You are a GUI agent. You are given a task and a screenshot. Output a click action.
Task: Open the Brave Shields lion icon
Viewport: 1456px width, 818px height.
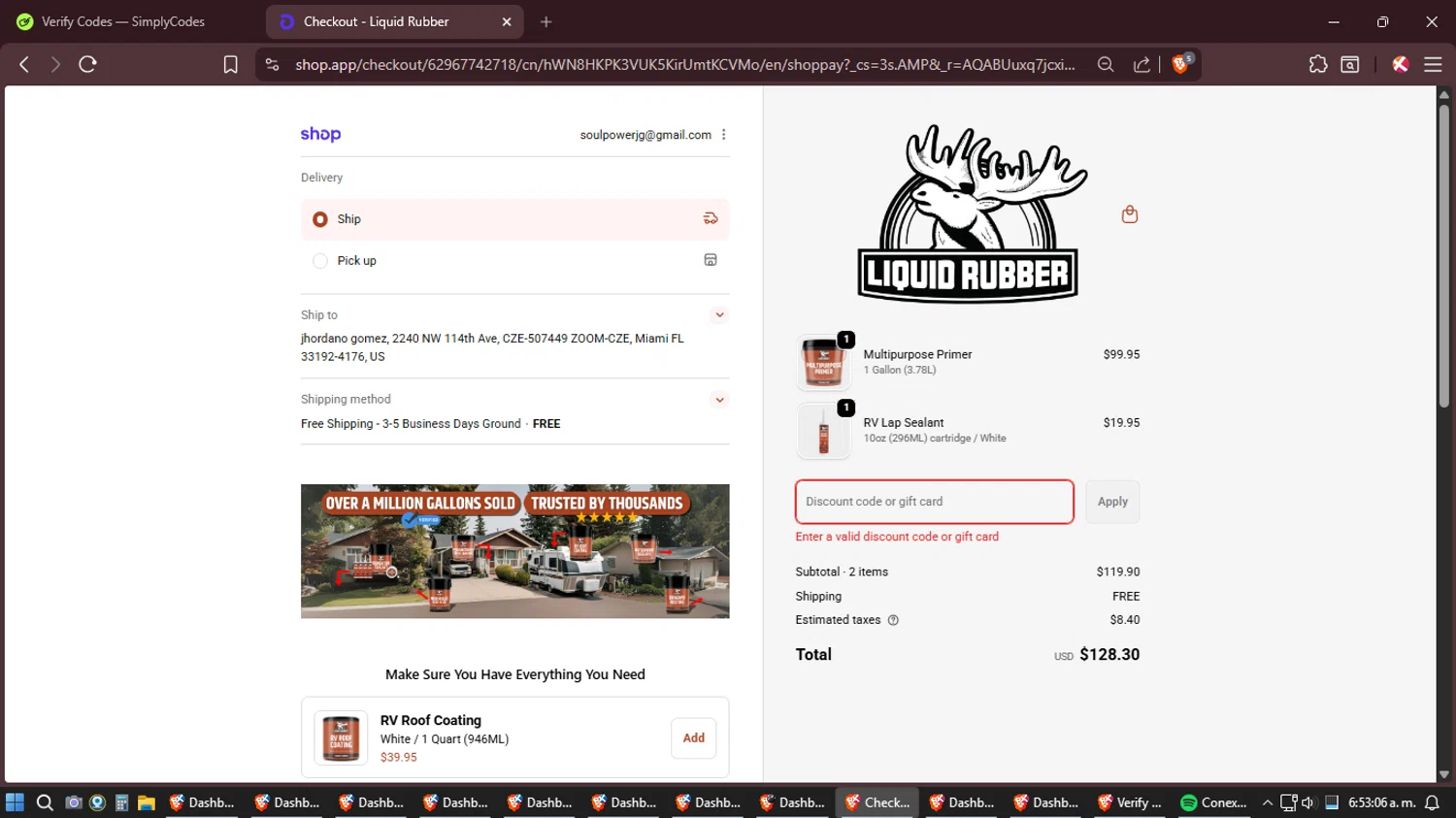[x=1181, y=64]
